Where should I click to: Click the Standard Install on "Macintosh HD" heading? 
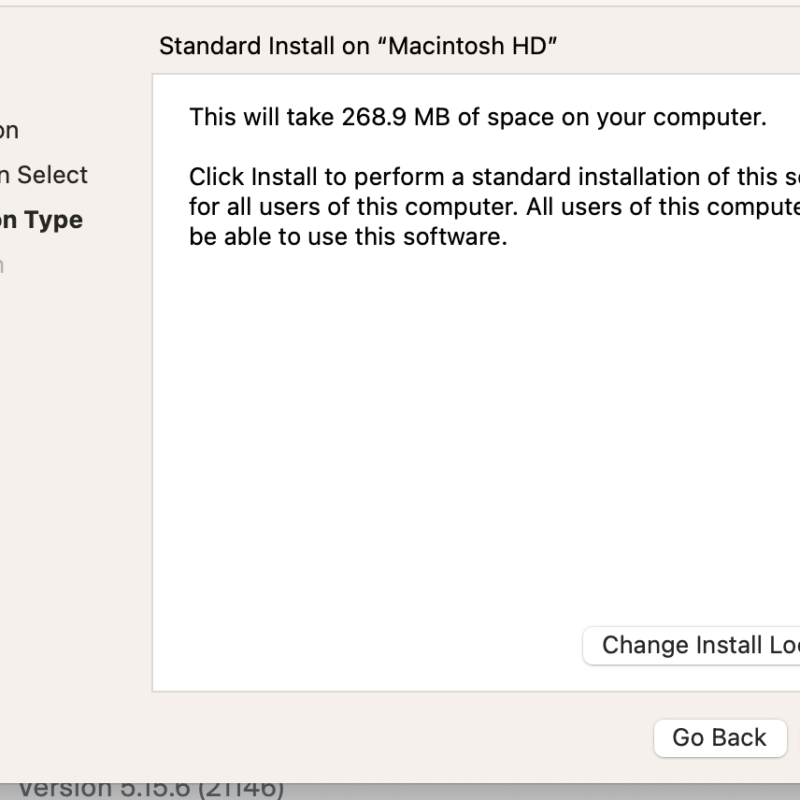[358, 46]
